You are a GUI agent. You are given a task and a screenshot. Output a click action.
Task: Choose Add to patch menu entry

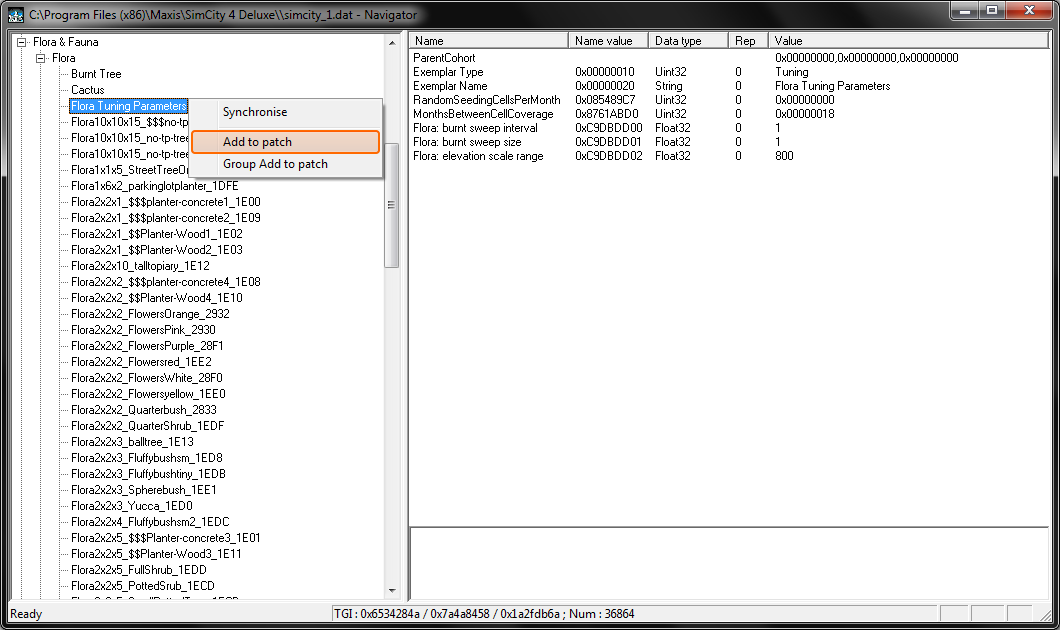285,142
